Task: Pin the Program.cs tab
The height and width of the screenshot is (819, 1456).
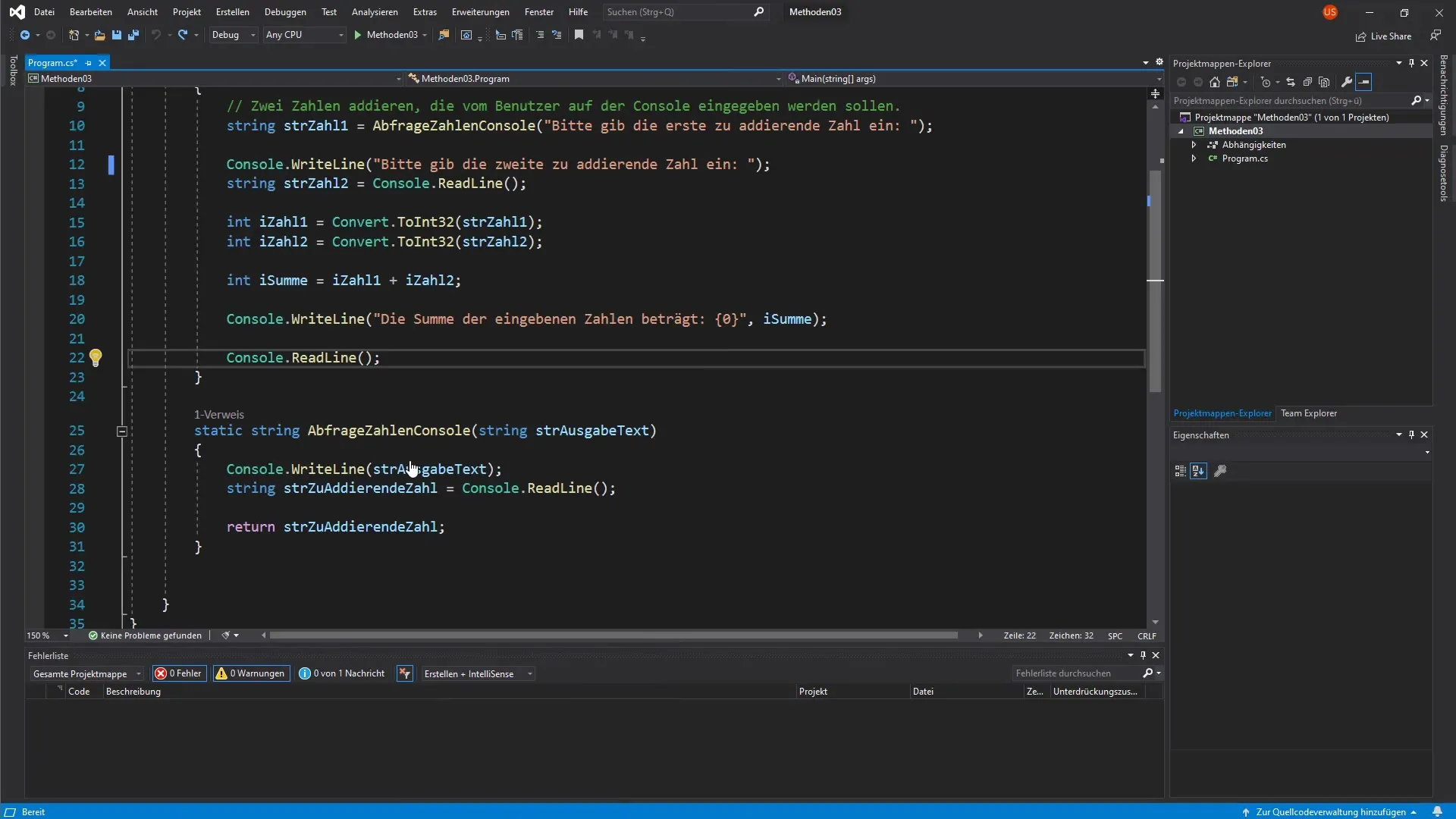Action: point(89,63)
